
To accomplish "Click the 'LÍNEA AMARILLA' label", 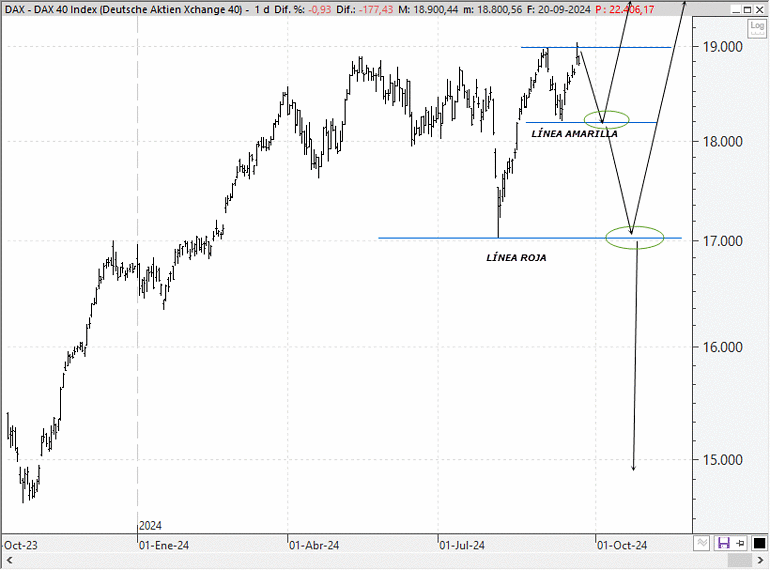I will point(574,134).
